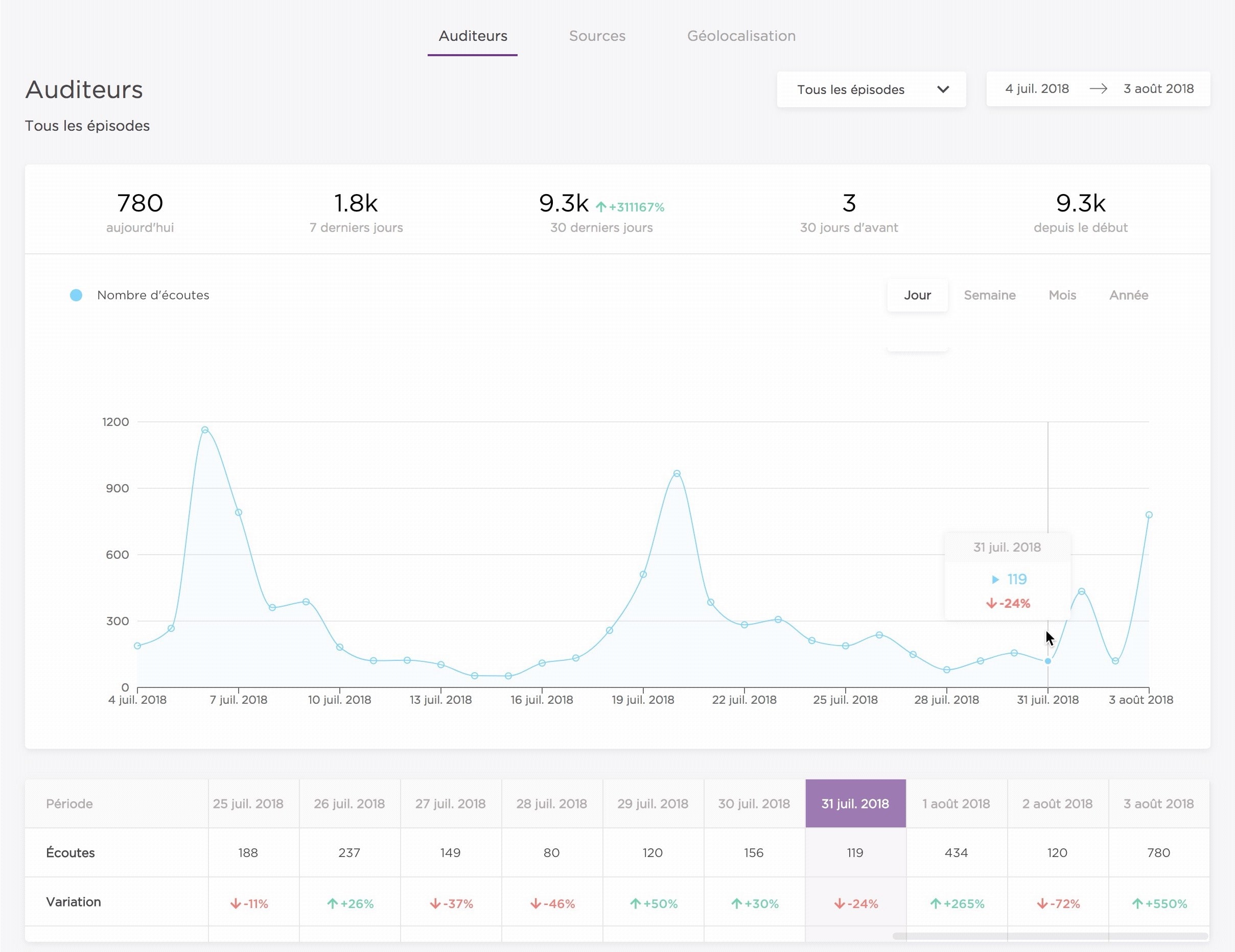The image size is (1235, 952).
Task: Click the tooltip play icon beside 119
Action: pyautogui.click(x=995, y=580)
